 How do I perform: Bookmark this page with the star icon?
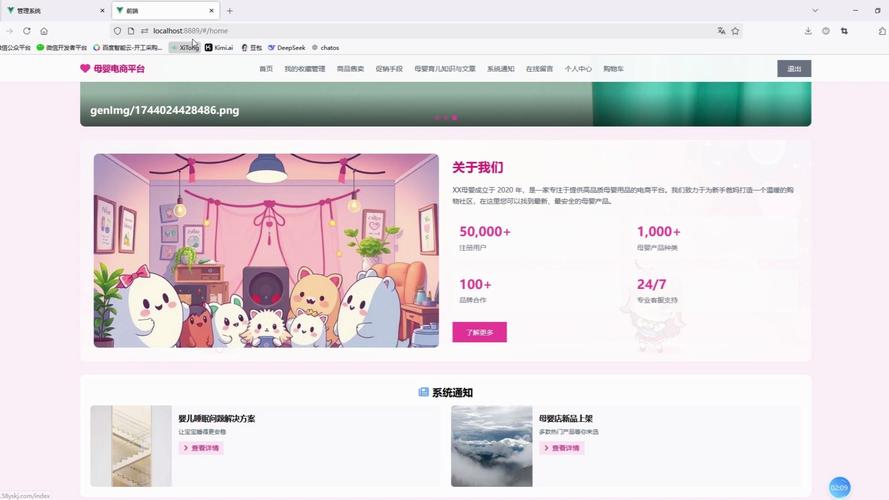(736, 31)
